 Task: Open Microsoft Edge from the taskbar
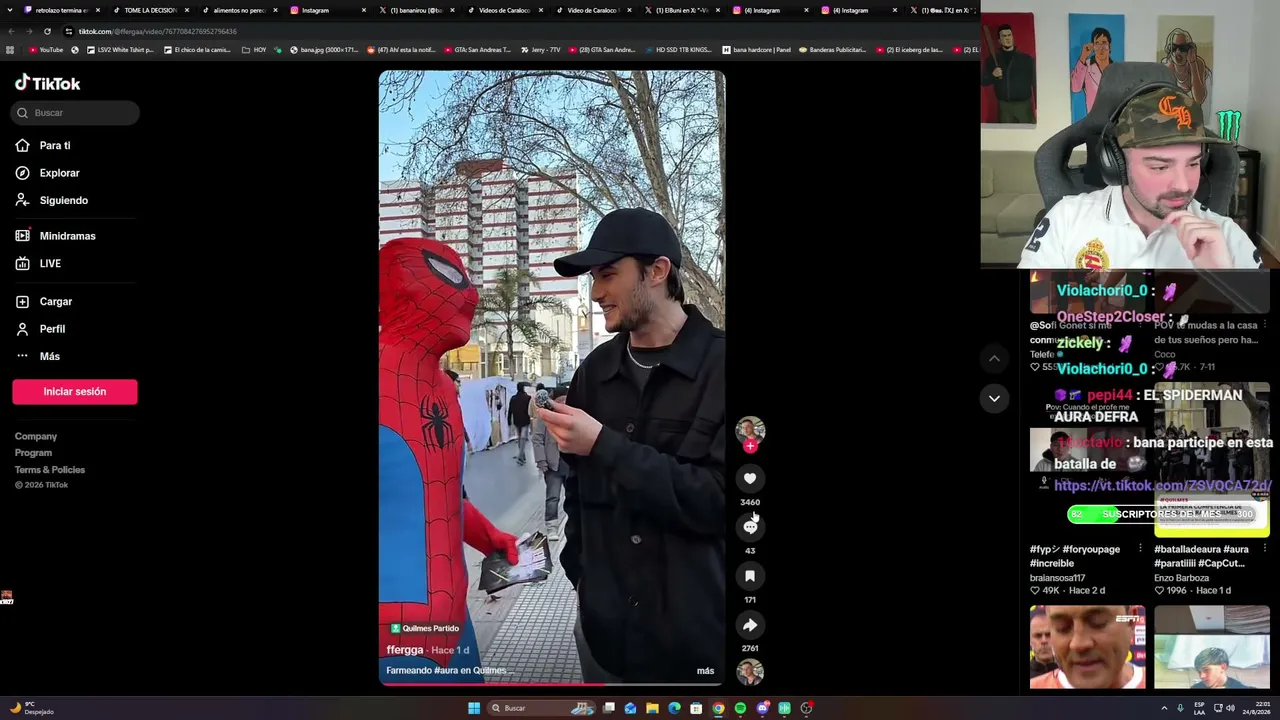[674, 708]
